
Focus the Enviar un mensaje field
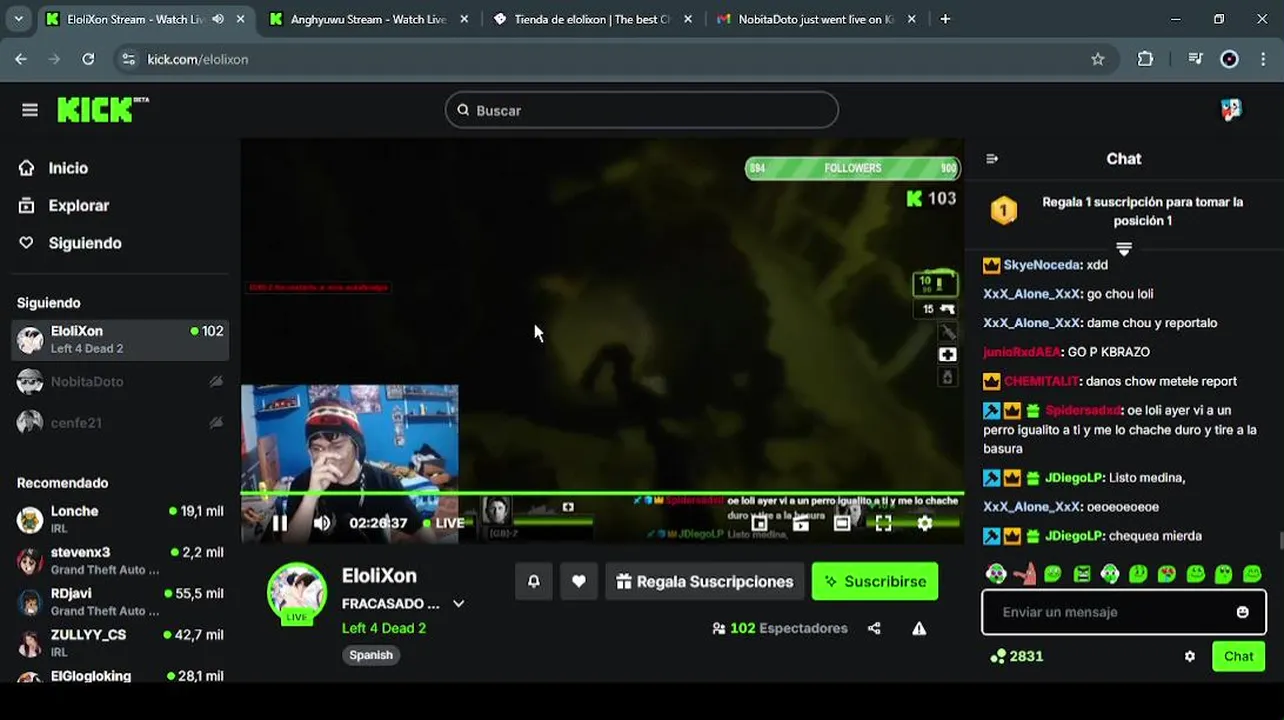(1123, 612)
